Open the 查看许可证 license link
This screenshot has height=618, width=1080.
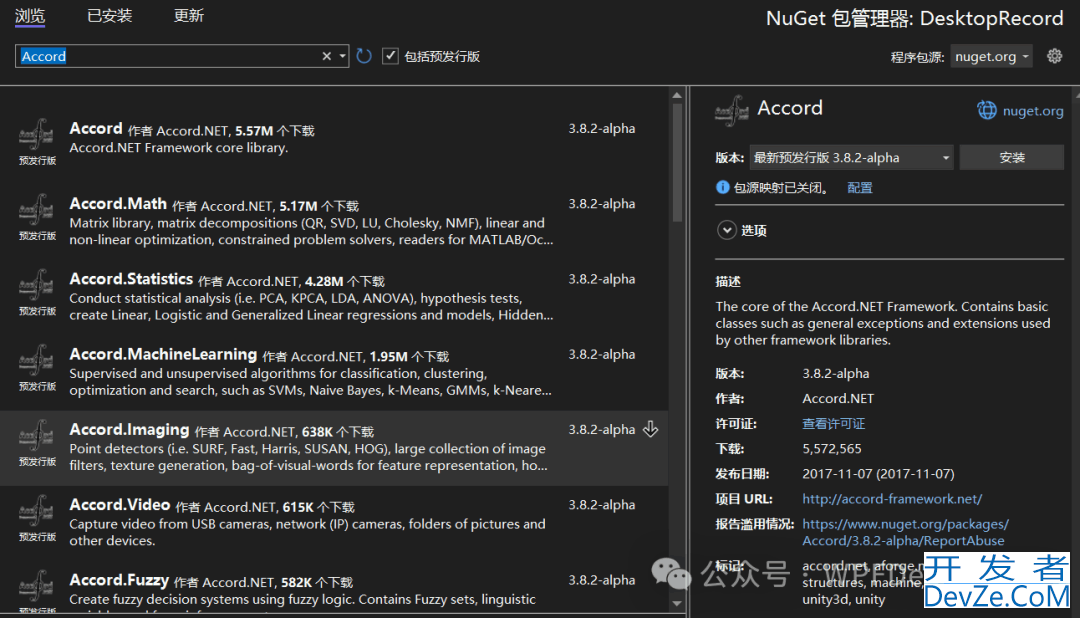(x=833, y=424)
